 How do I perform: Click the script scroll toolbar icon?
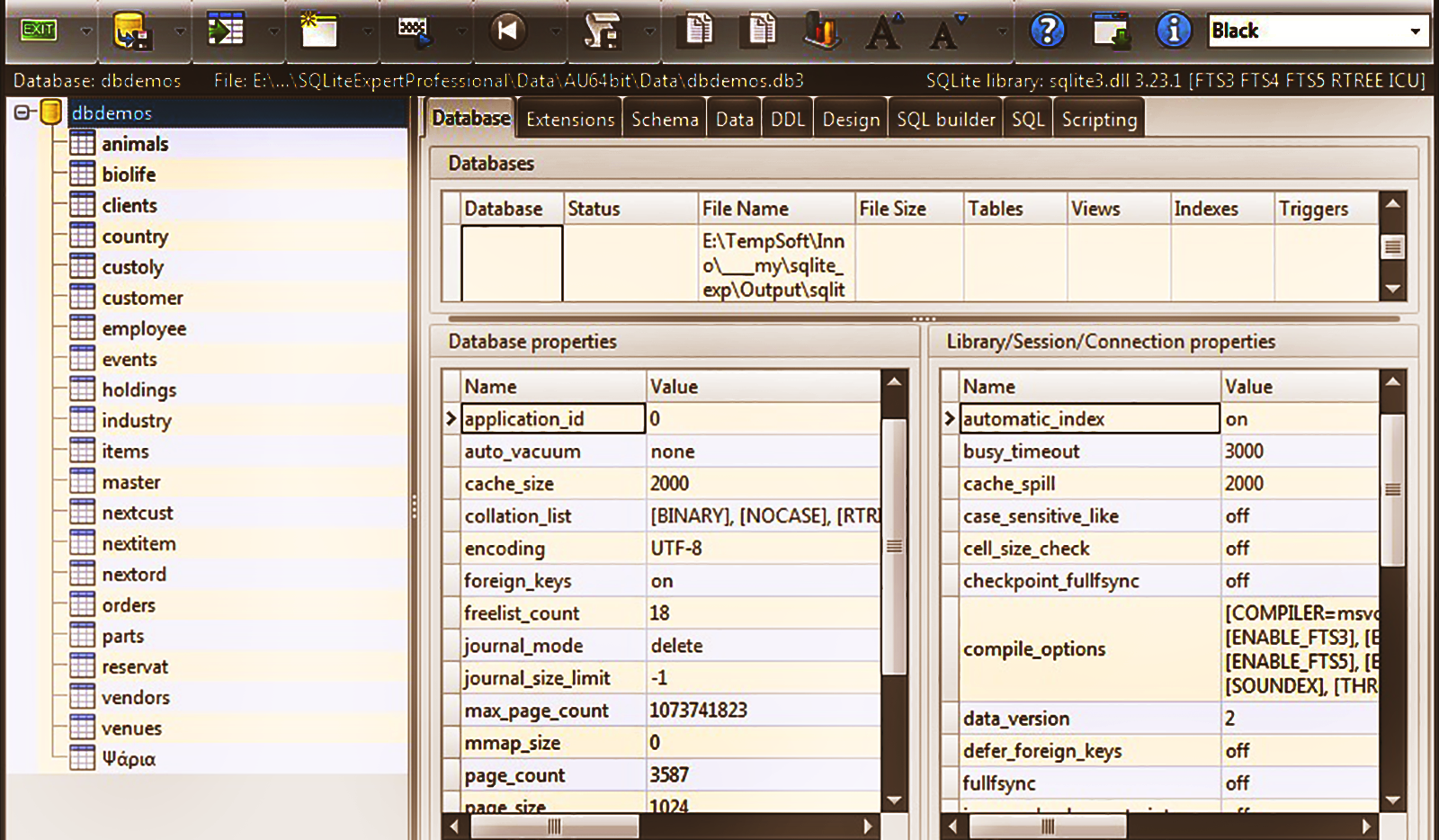(x=601, y=31)
